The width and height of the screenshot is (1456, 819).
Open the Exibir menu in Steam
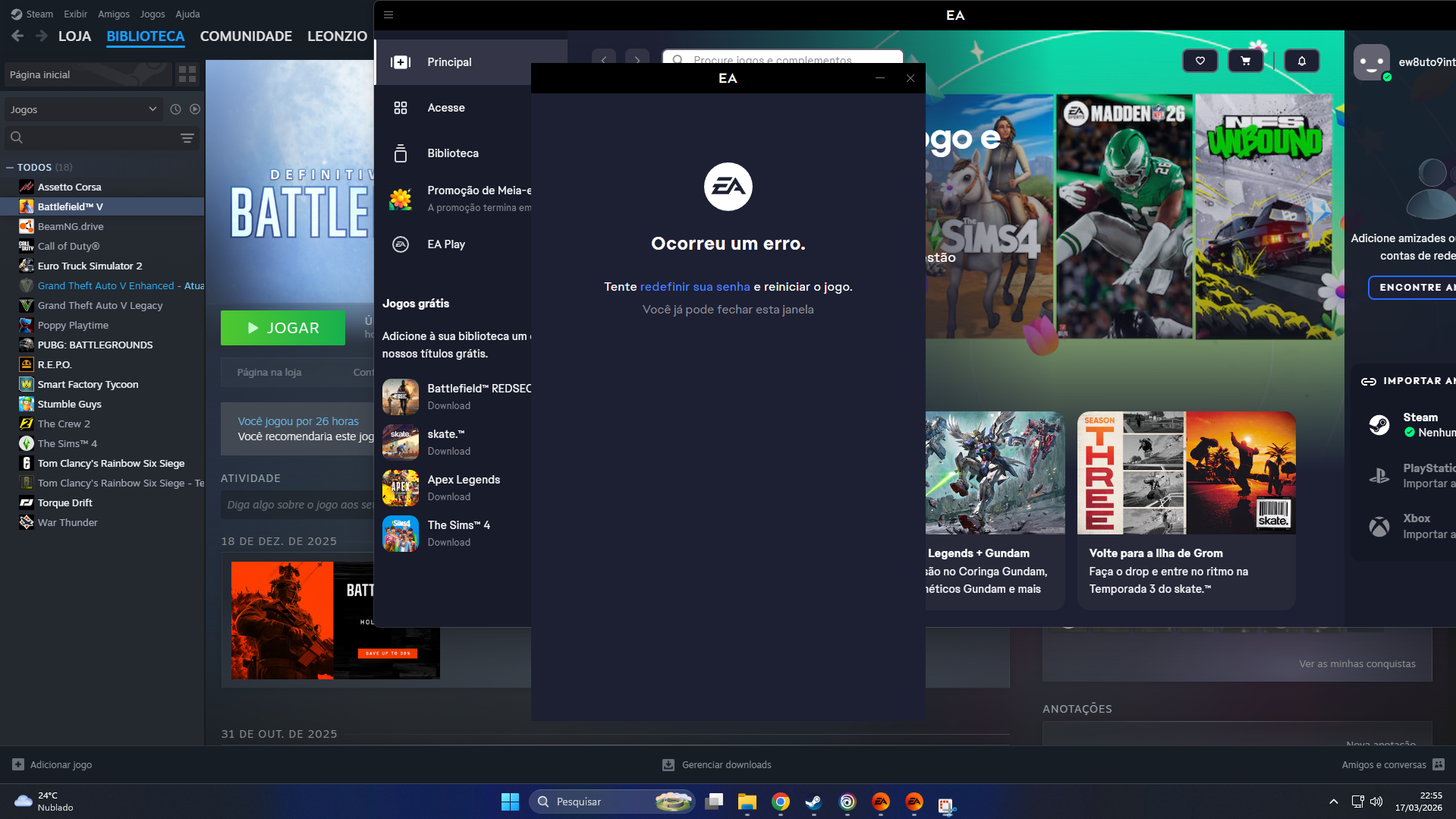click(x=75, y=14)
